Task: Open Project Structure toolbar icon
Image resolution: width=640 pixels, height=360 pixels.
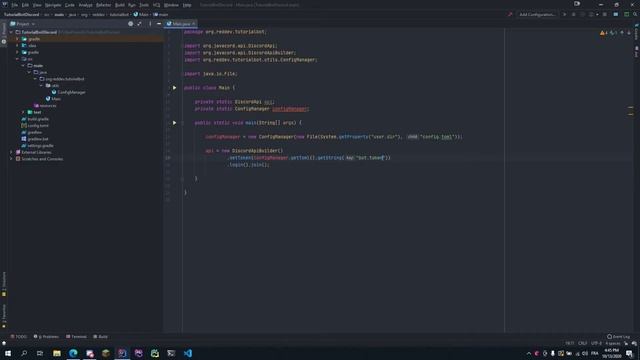Action: tap(616, 14)
